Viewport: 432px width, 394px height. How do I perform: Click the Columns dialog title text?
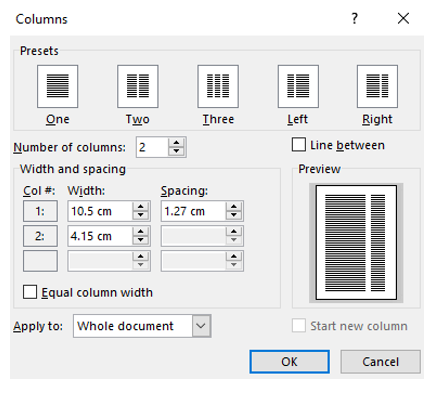coord(42,19)
